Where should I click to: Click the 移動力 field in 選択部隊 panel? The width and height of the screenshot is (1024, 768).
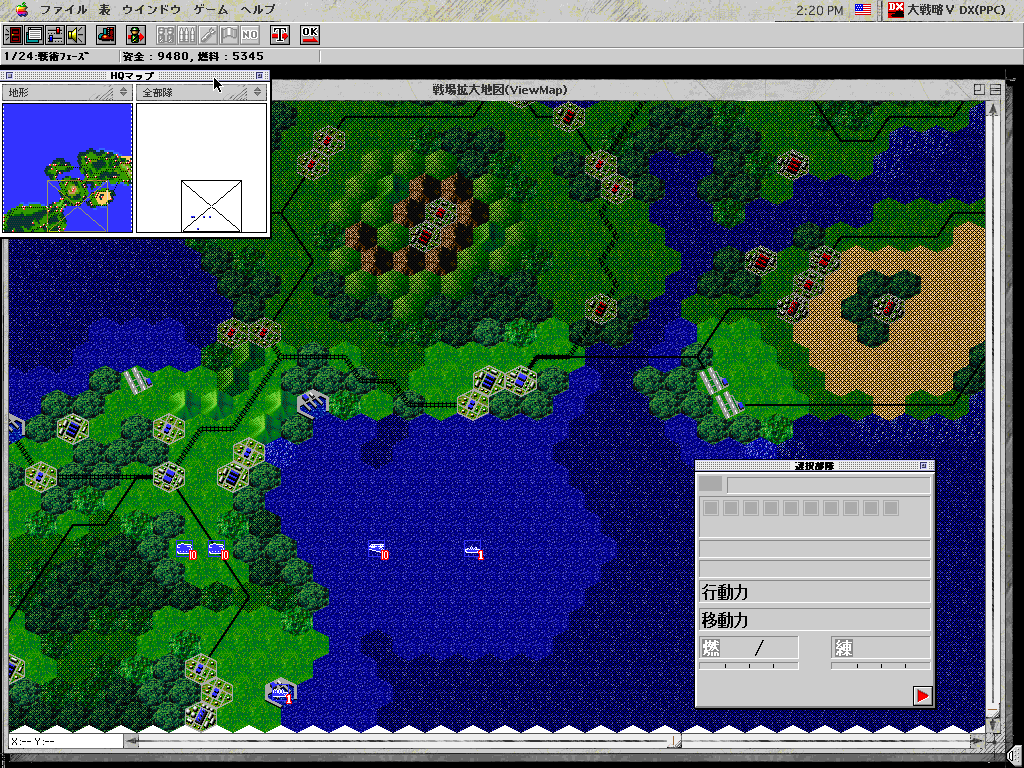coord(814,619)
